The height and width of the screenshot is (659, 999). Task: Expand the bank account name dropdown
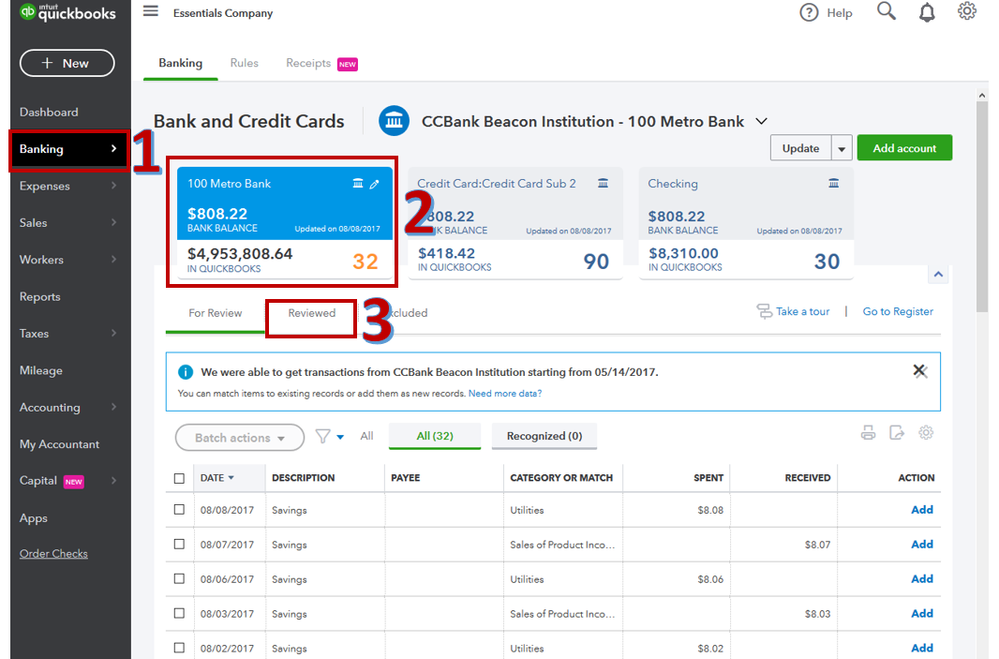761,121
